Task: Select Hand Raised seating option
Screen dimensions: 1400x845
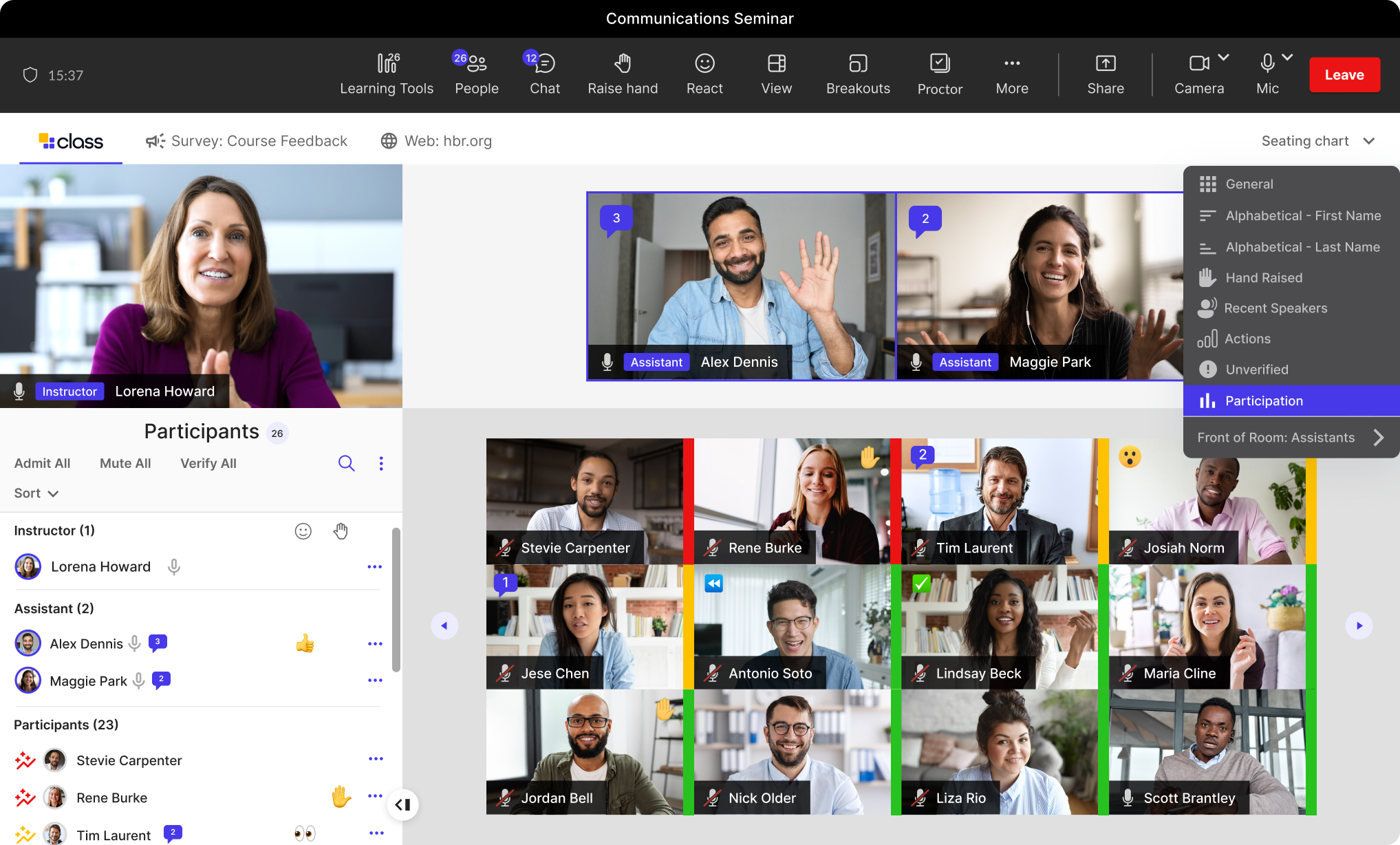Action: [1264, 278]
